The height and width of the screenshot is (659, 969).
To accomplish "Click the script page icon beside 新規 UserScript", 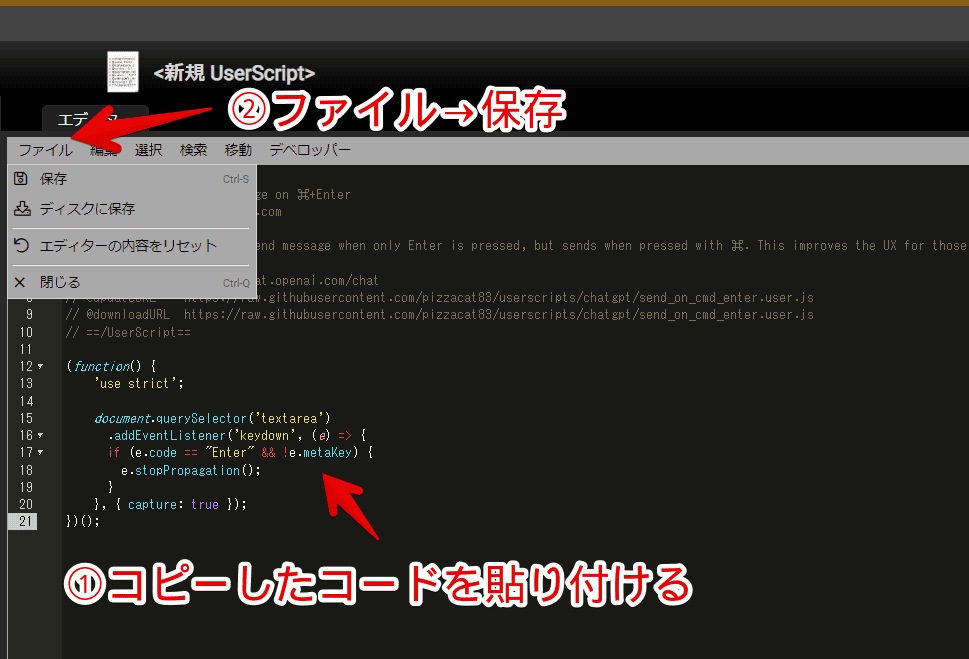I will 122,72.
